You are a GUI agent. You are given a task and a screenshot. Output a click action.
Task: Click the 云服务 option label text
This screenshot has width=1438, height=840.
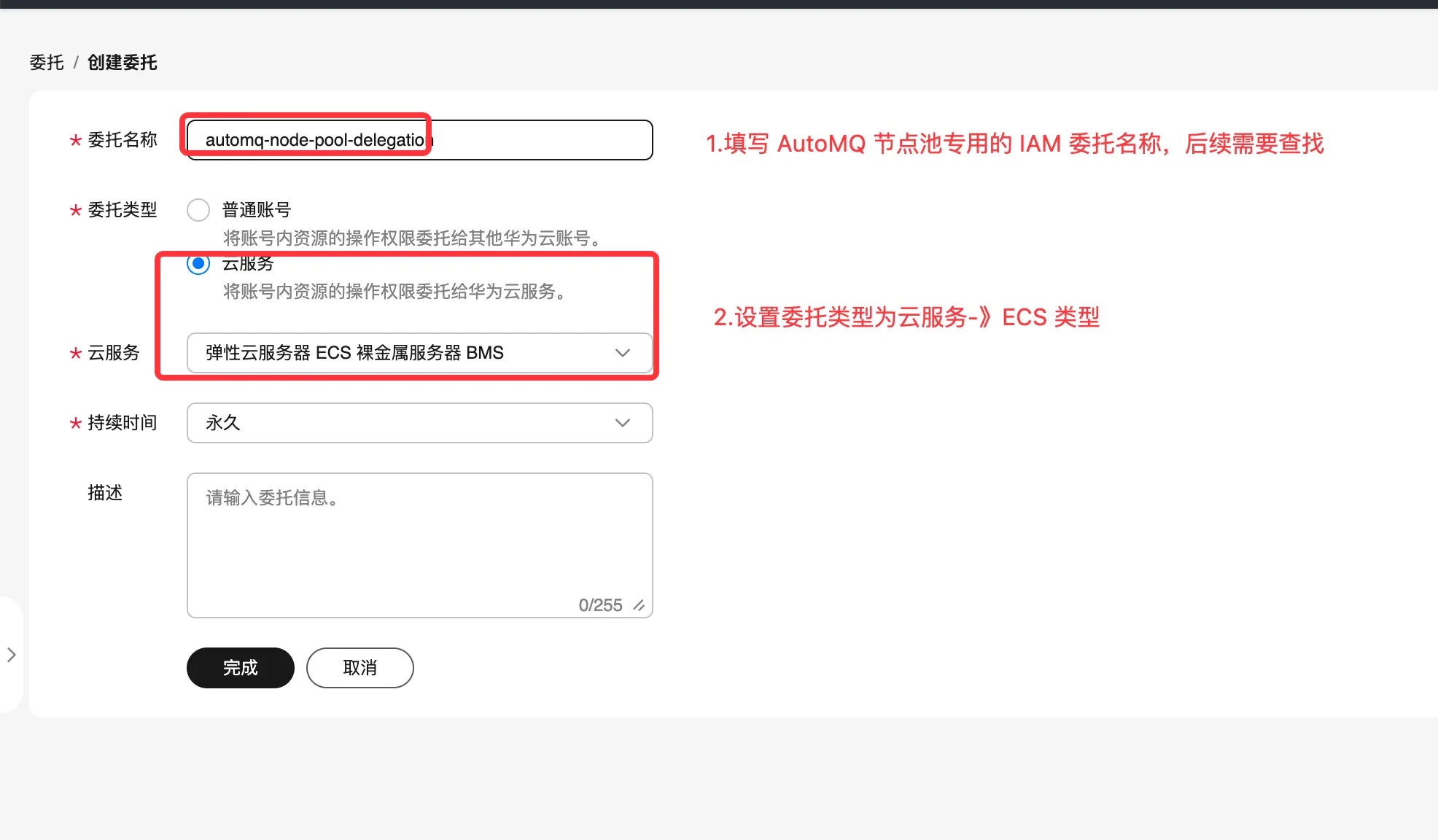tap(248, 264)
